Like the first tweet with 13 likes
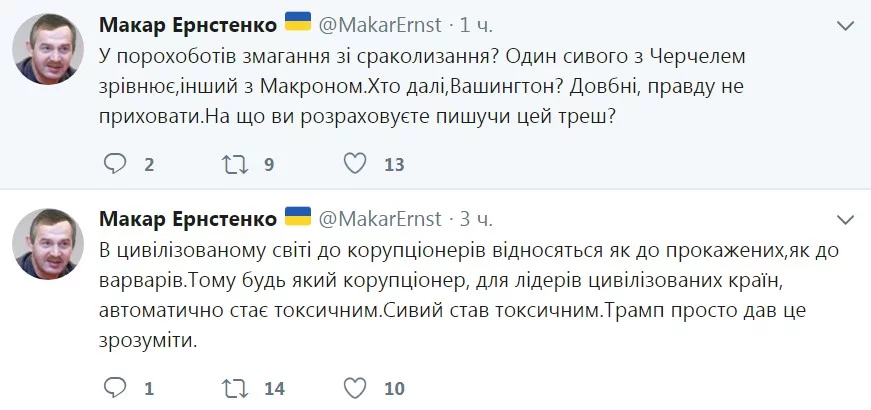871x410 pixels. click(354, 164)
